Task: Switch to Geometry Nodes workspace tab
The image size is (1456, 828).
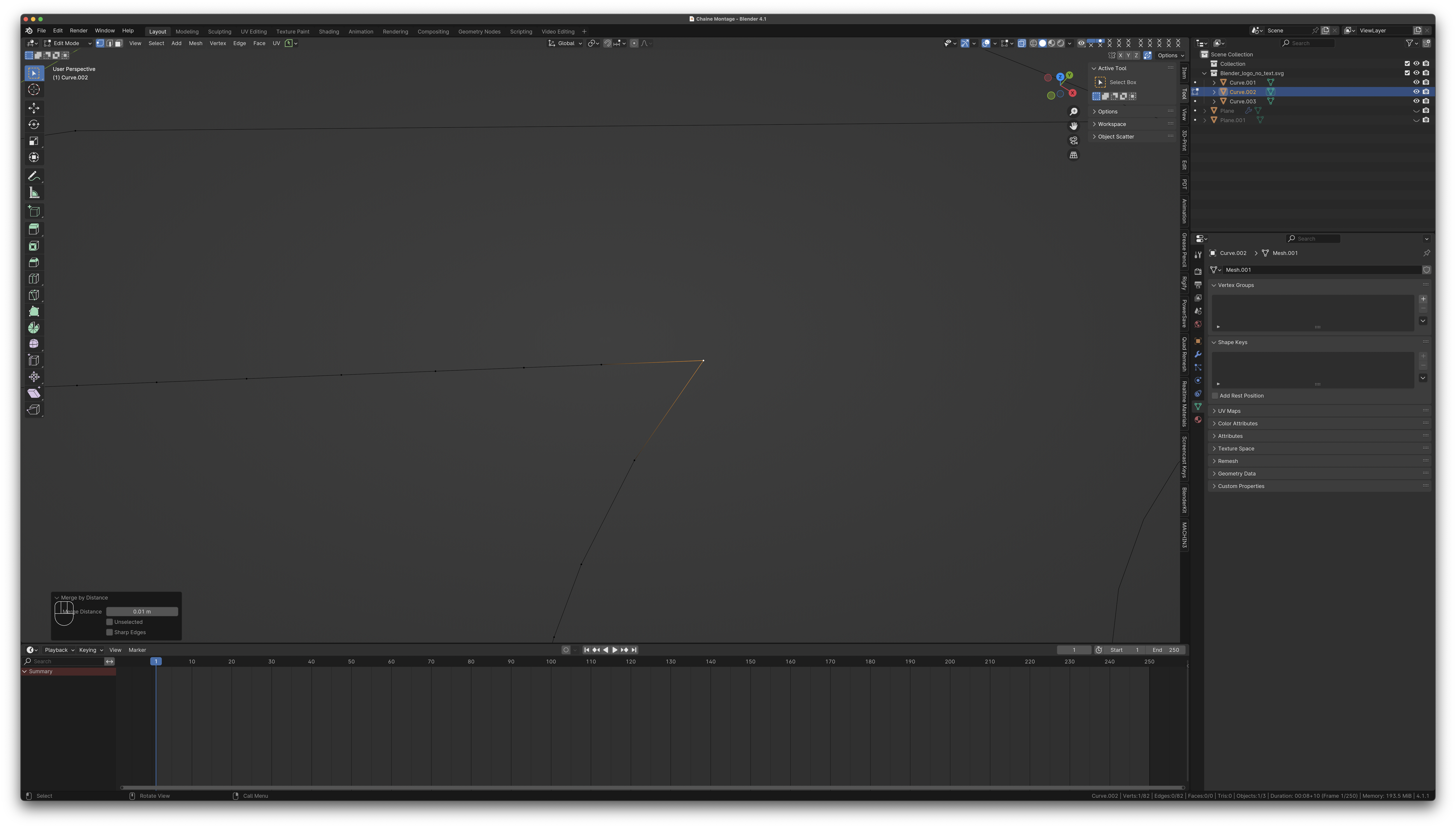Action: tap(479, 32)
